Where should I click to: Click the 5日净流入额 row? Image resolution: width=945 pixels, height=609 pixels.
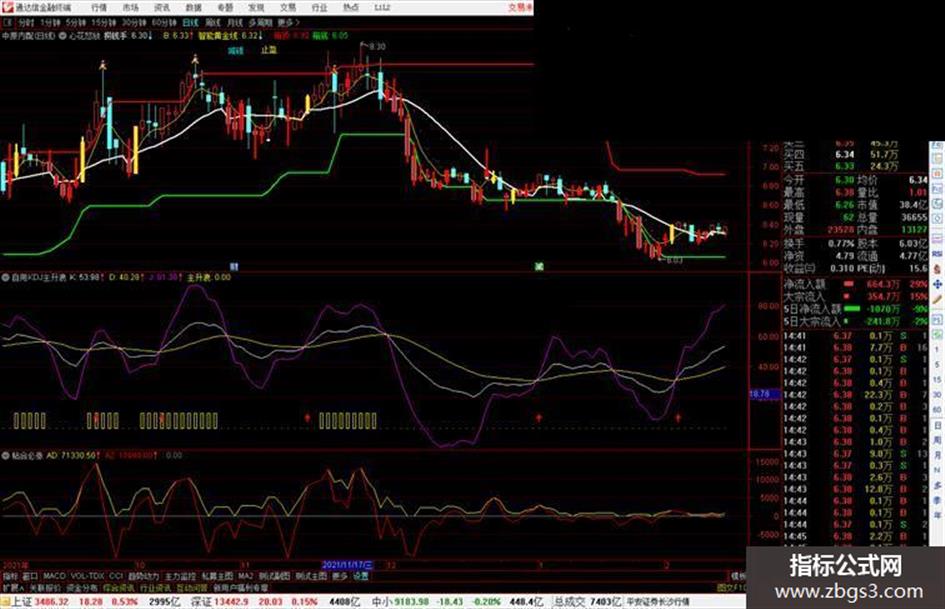pos(855,309)
